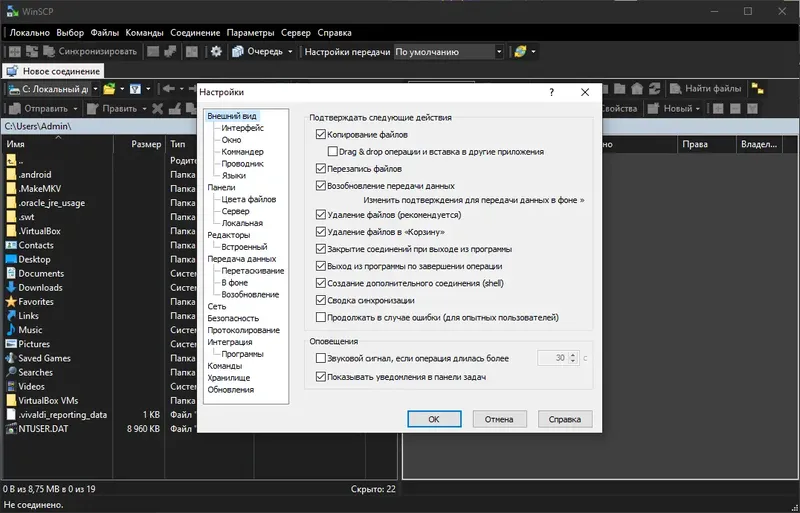Click the refresh icon in remote panel toolbar

[x=654, y=89]
